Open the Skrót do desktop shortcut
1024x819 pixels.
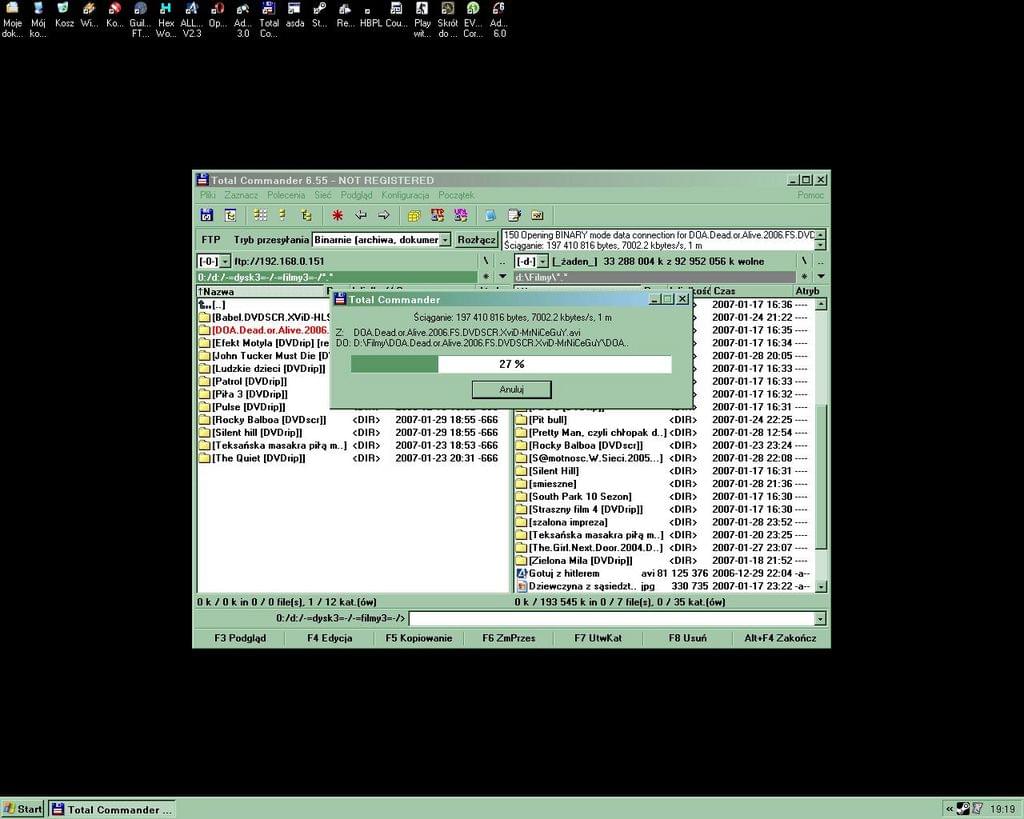point(447,20)
